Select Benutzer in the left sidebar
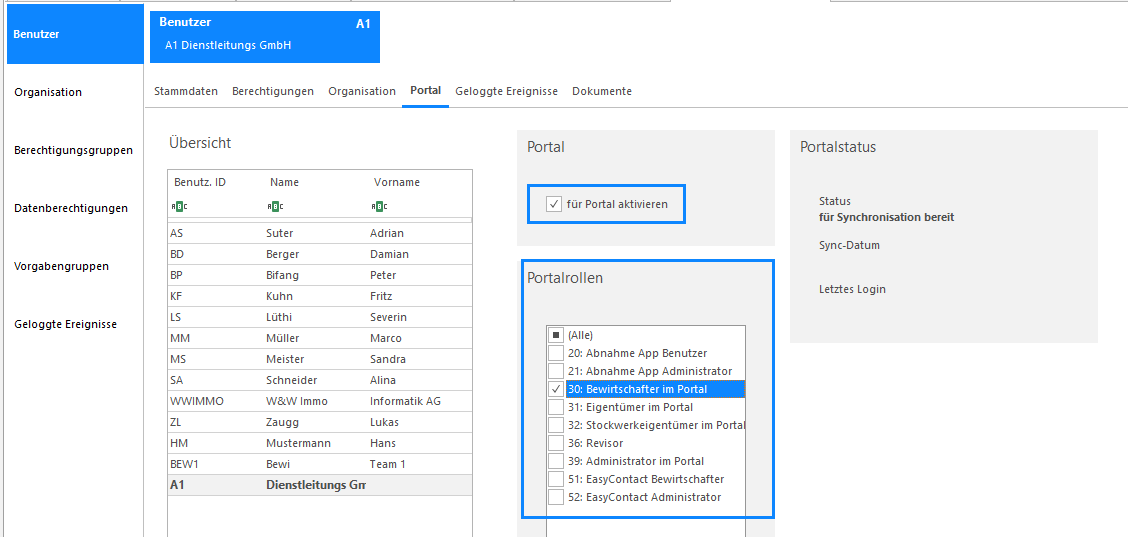 pyautogui.click(x=76, y=34)
